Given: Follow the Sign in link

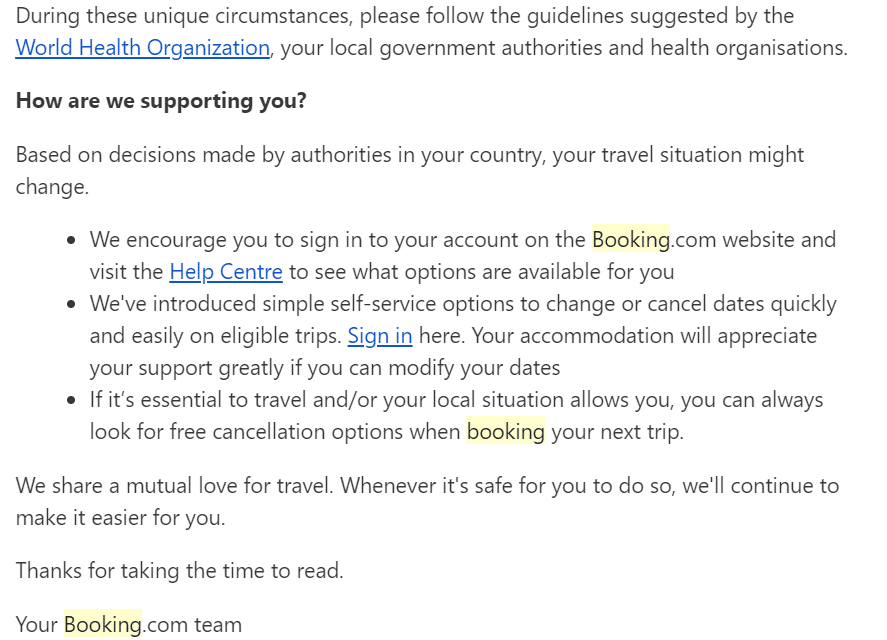Looking at the screenshot, I should 380,336.
